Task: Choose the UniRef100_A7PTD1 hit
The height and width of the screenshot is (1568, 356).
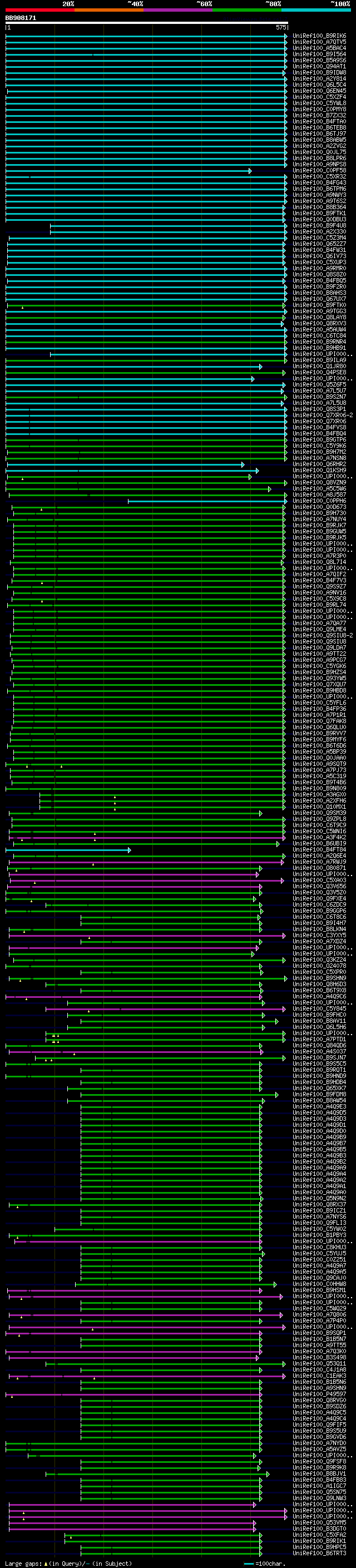Action: coord(319,1040)
